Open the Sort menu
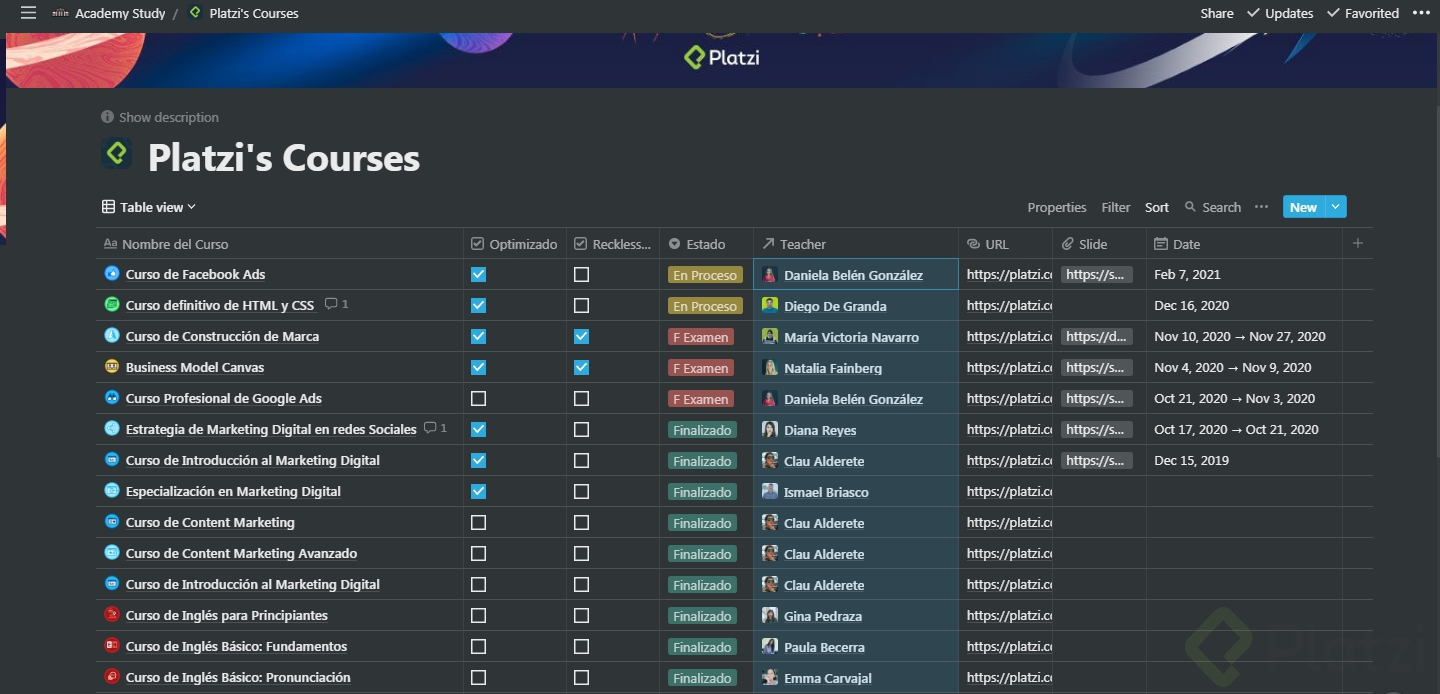 [x=1157, y=207]
